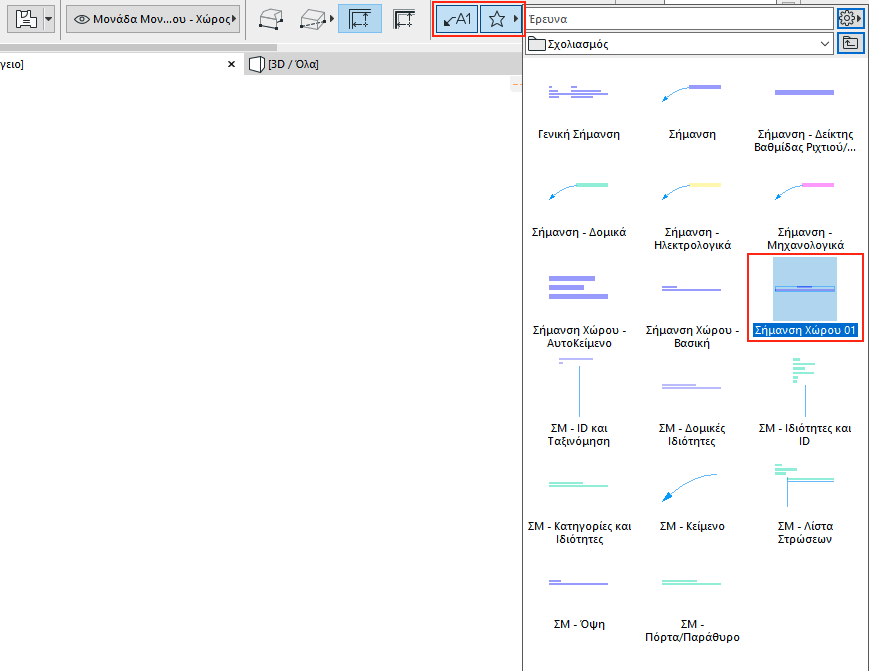Viewport: 869px width, 671px height.
Task: Open the Σχολιασμός folder dropdown
Action: click(678, 44)
